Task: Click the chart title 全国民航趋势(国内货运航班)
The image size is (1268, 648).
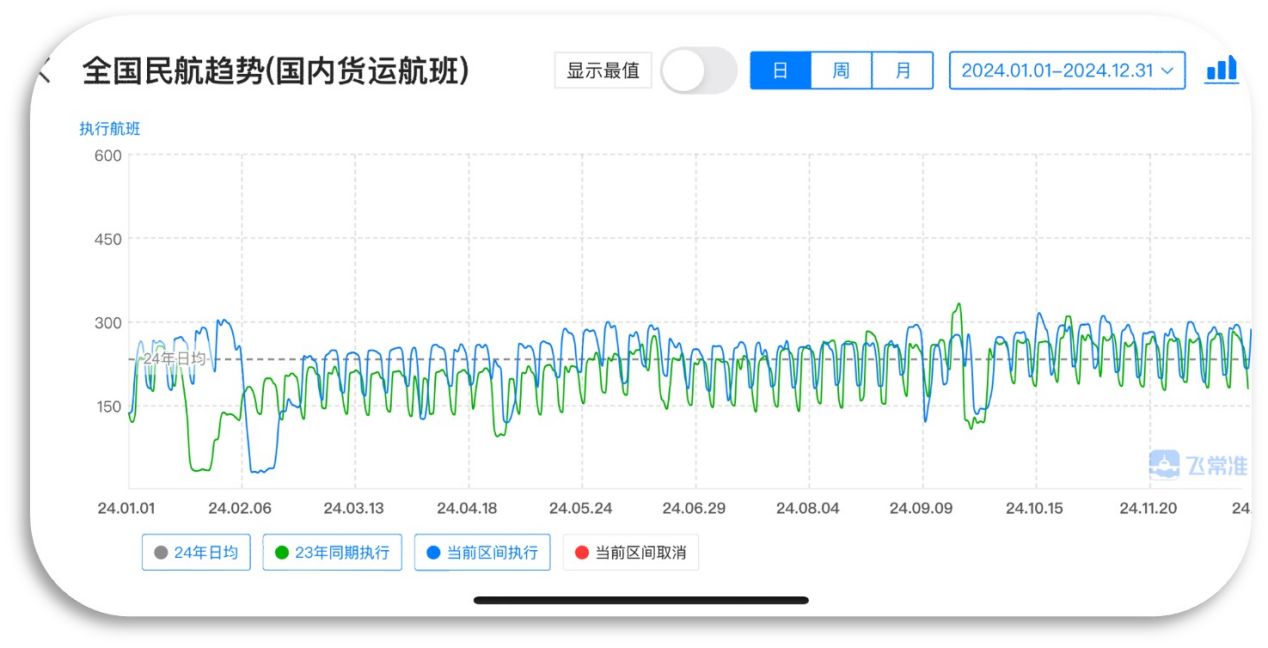Action: (x=276, y=71)
